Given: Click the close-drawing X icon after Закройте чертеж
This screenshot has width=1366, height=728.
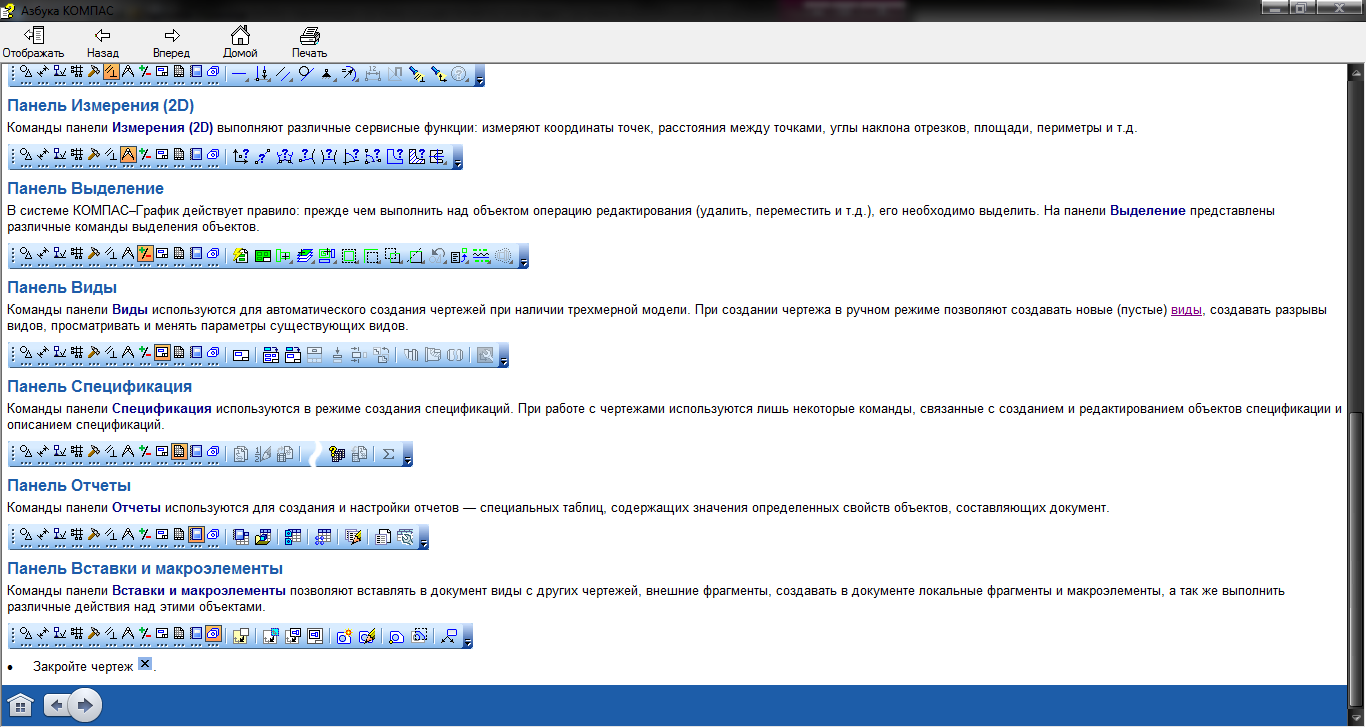Looking at the screenshot, I should (145, 664).
